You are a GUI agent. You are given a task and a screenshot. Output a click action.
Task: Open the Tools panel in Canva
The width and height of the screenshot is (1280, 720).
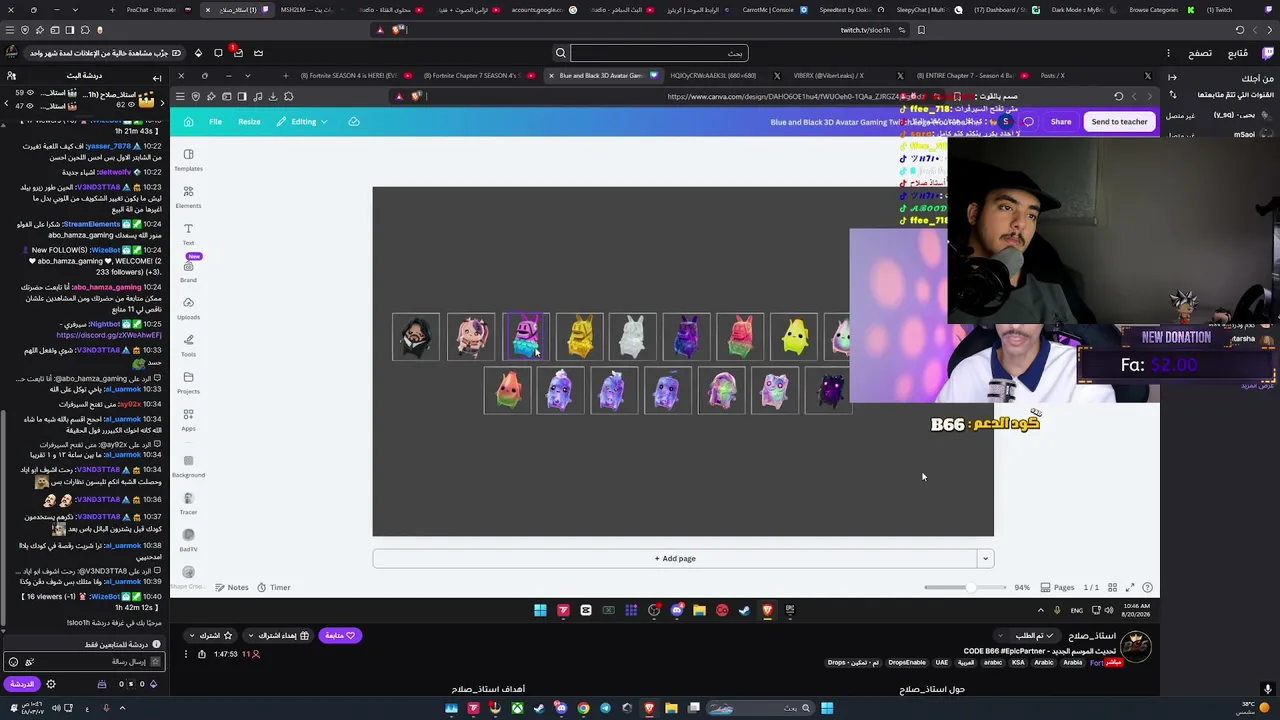[188, 344]
